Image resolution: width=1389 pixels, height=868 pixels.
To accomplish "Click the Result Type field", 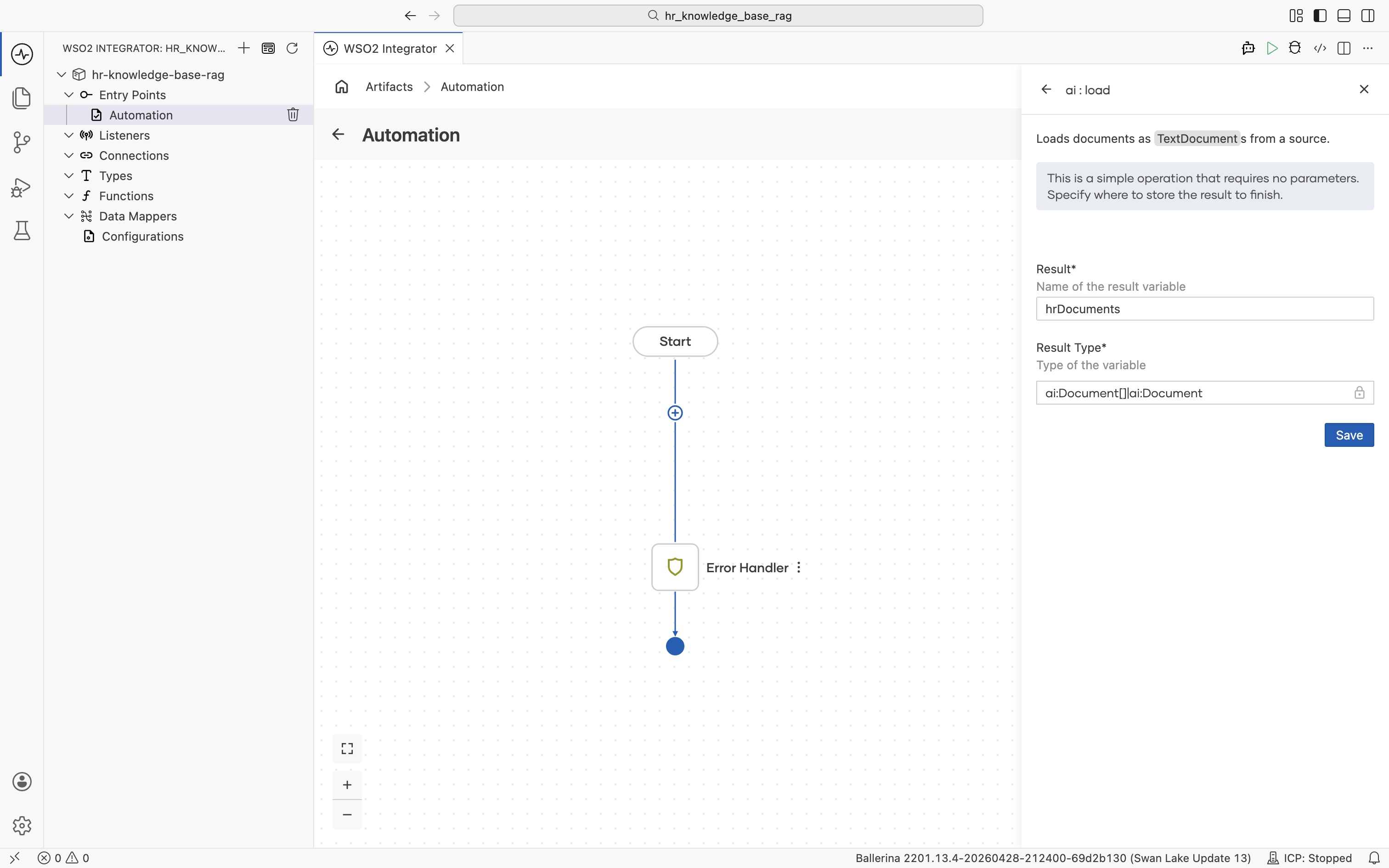I will point(1205,393).
